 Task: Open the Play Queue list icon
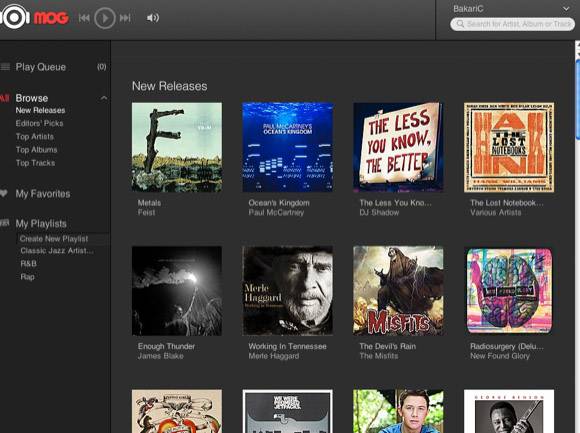[5, 67]
